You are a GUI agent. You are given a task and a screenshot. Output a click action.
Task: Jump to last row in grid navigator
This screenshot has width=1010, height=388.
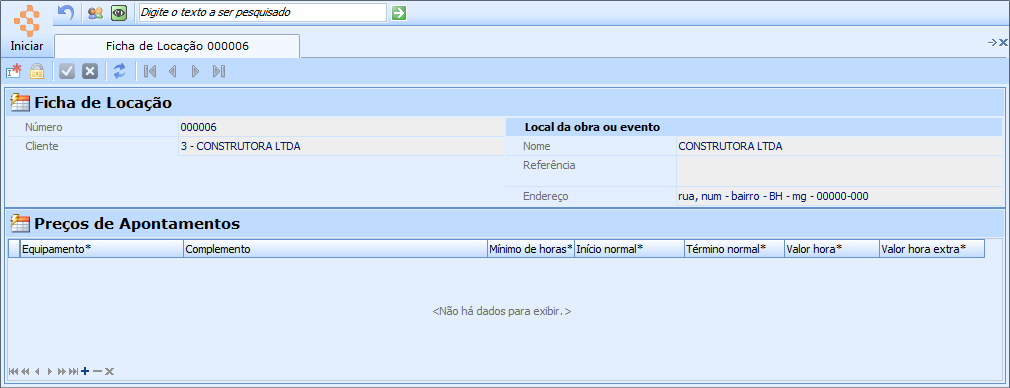[x=73, y=371]
